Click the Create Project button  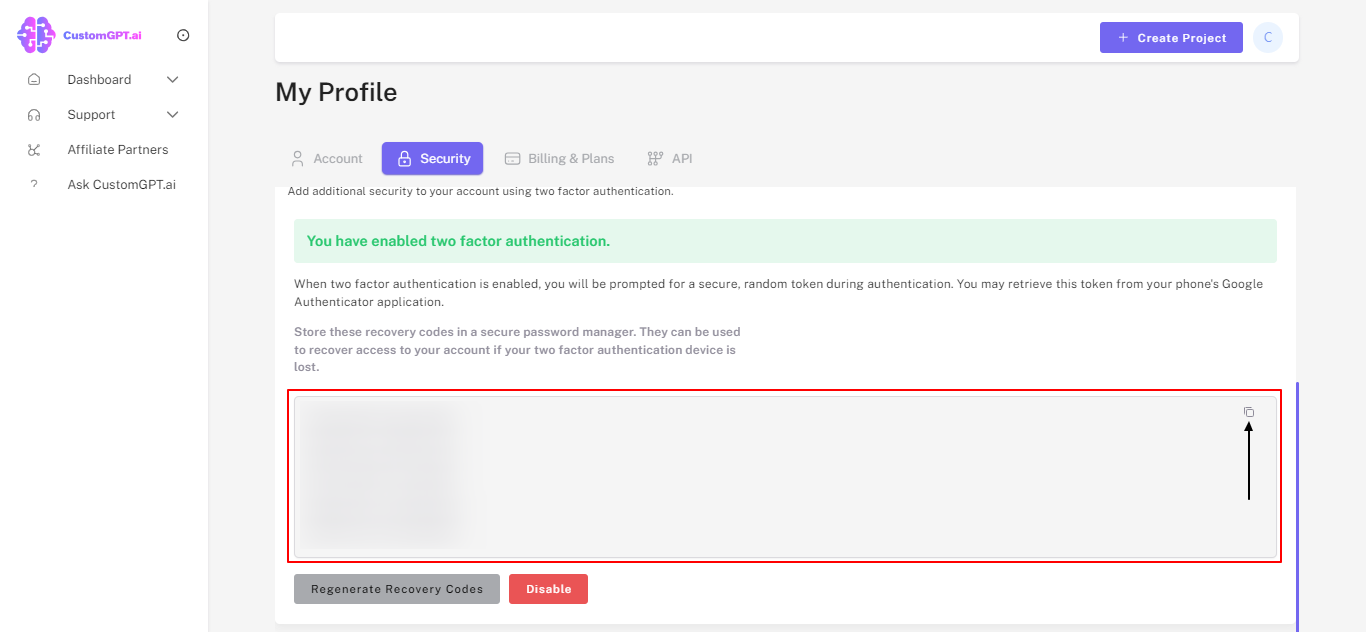tap(1171, 37)
